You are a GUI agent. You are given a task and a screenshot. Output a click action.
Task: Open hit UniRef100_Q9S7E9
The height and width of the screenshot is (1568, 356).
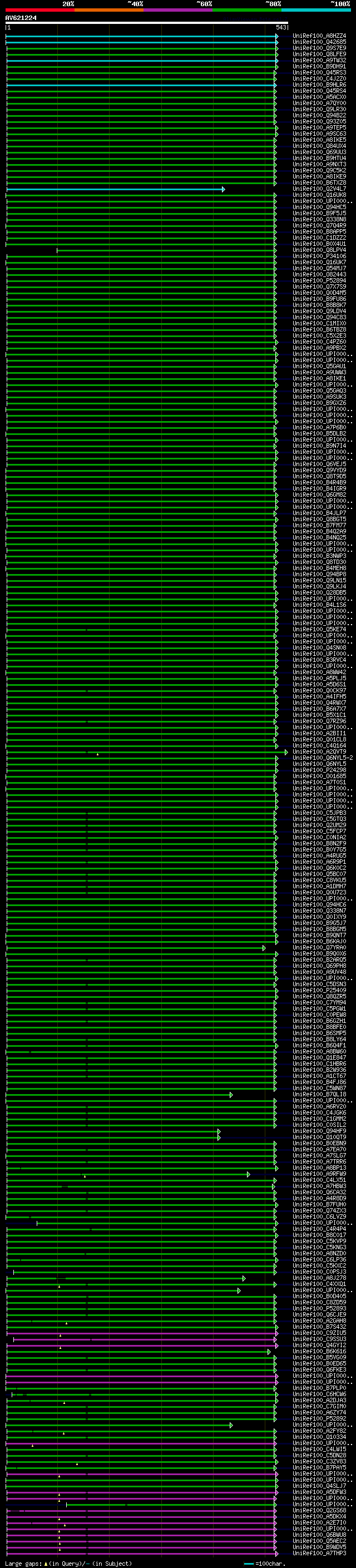coord(319,48)
